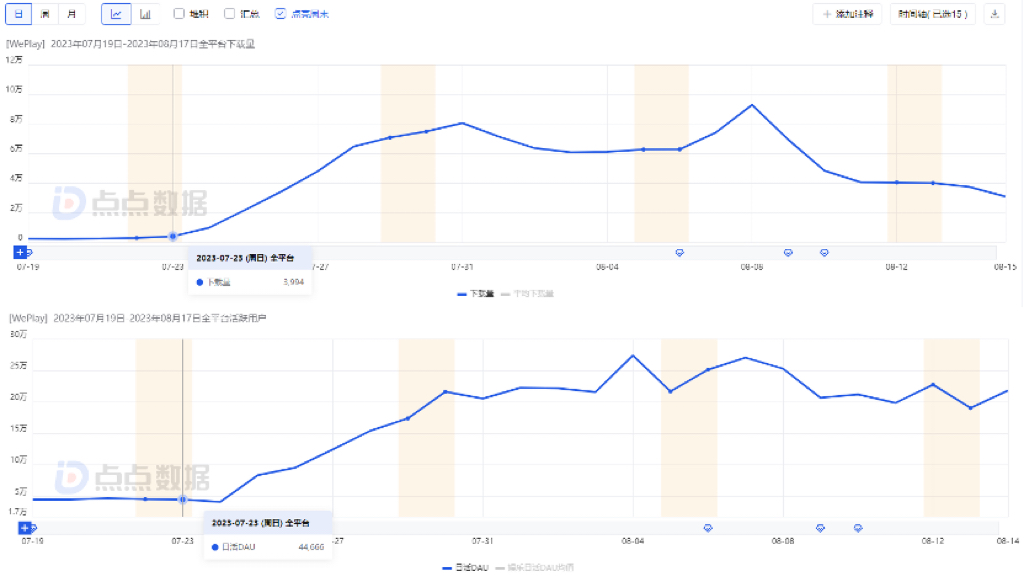The height and width of the screenshot is (582, 1024).
Task: Select the 日 (day) granularity tab
Action: click(x=19, y=14)
